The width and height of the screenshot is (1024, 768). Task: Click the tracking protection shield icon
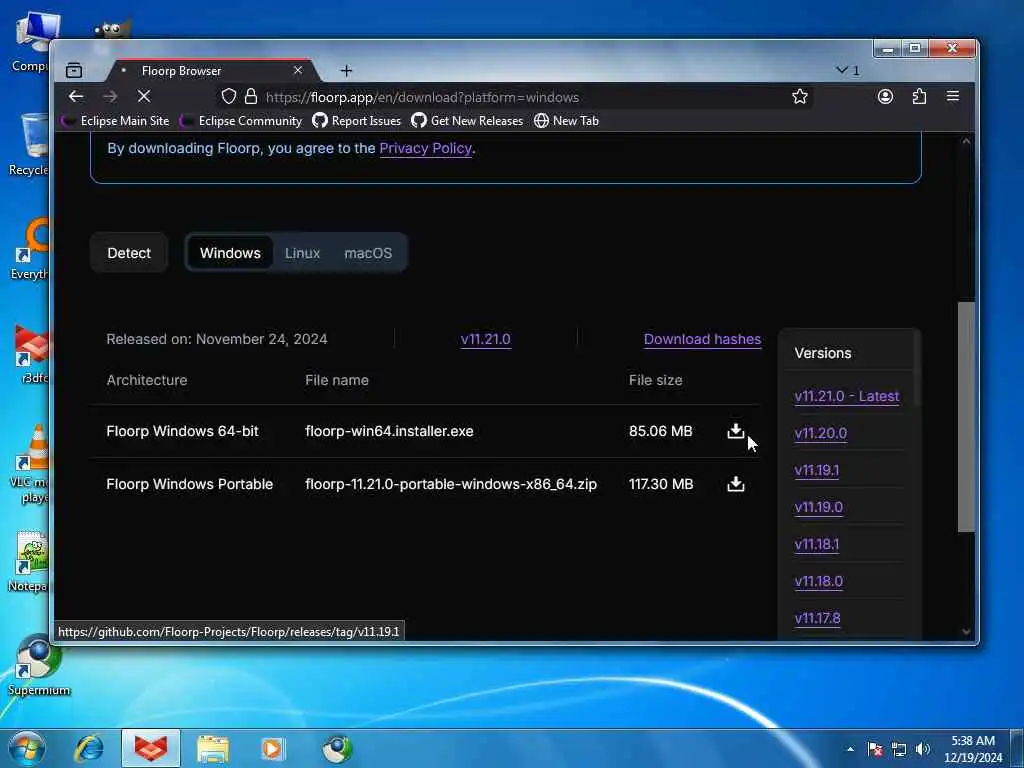click(x=229, y=97)
